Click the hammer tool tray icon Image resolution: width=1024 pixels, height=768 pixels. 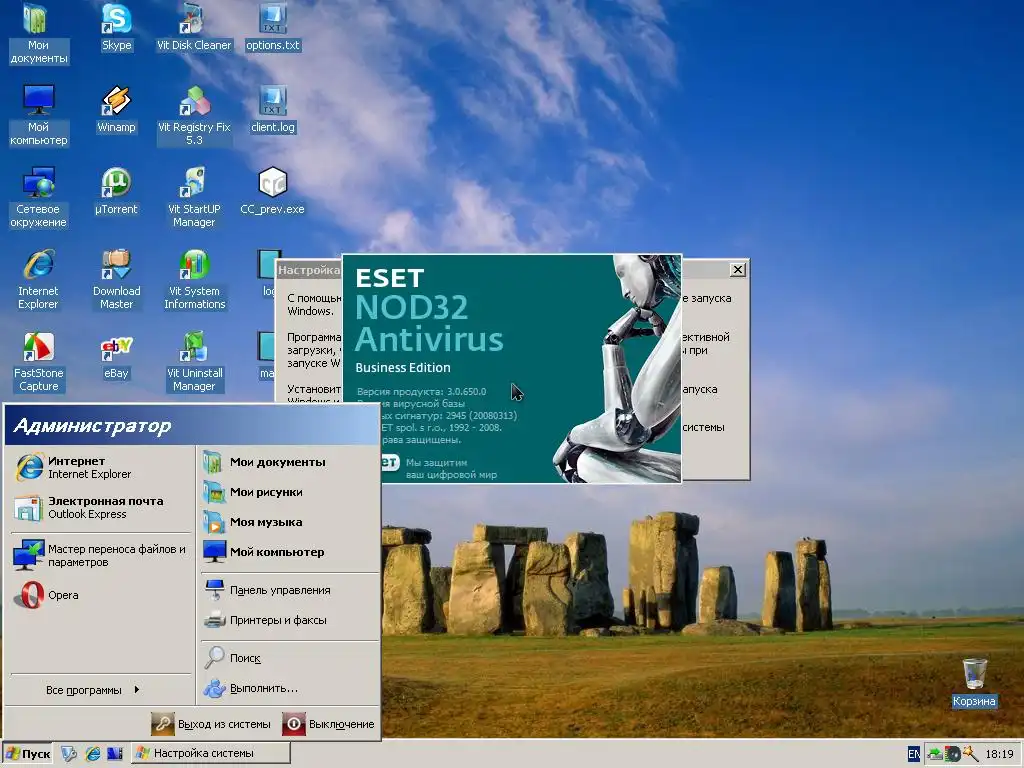pos(970,754)
